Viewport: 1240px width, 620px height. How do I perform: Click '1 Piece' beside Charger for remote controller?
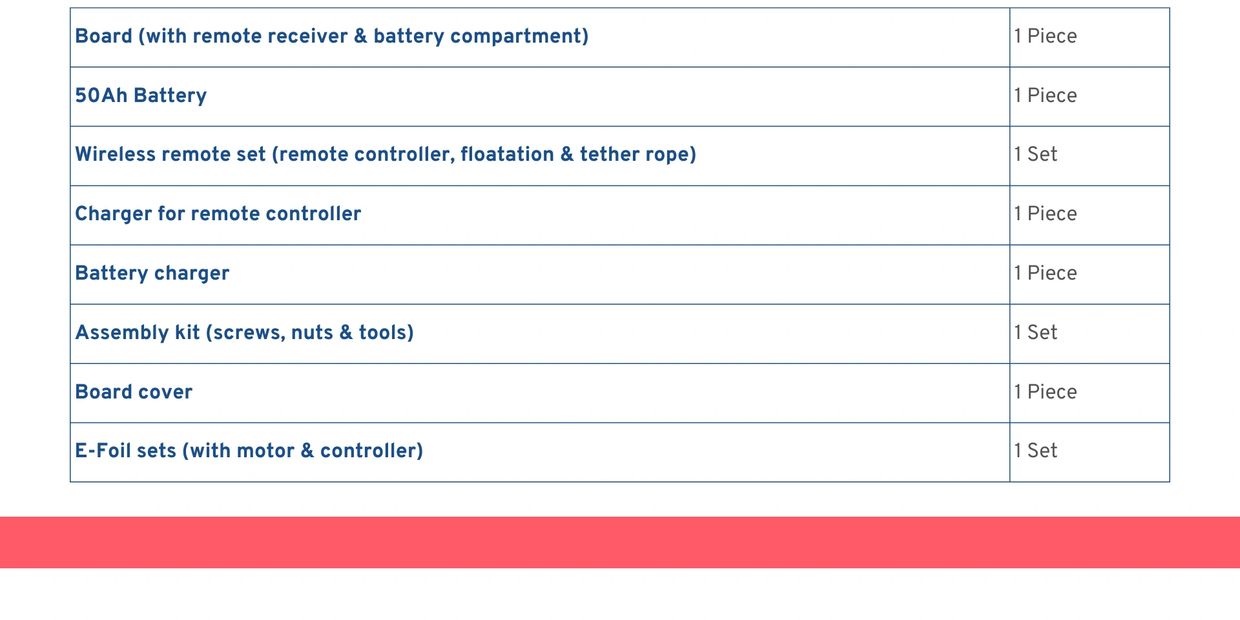(x=1045, y=214)
